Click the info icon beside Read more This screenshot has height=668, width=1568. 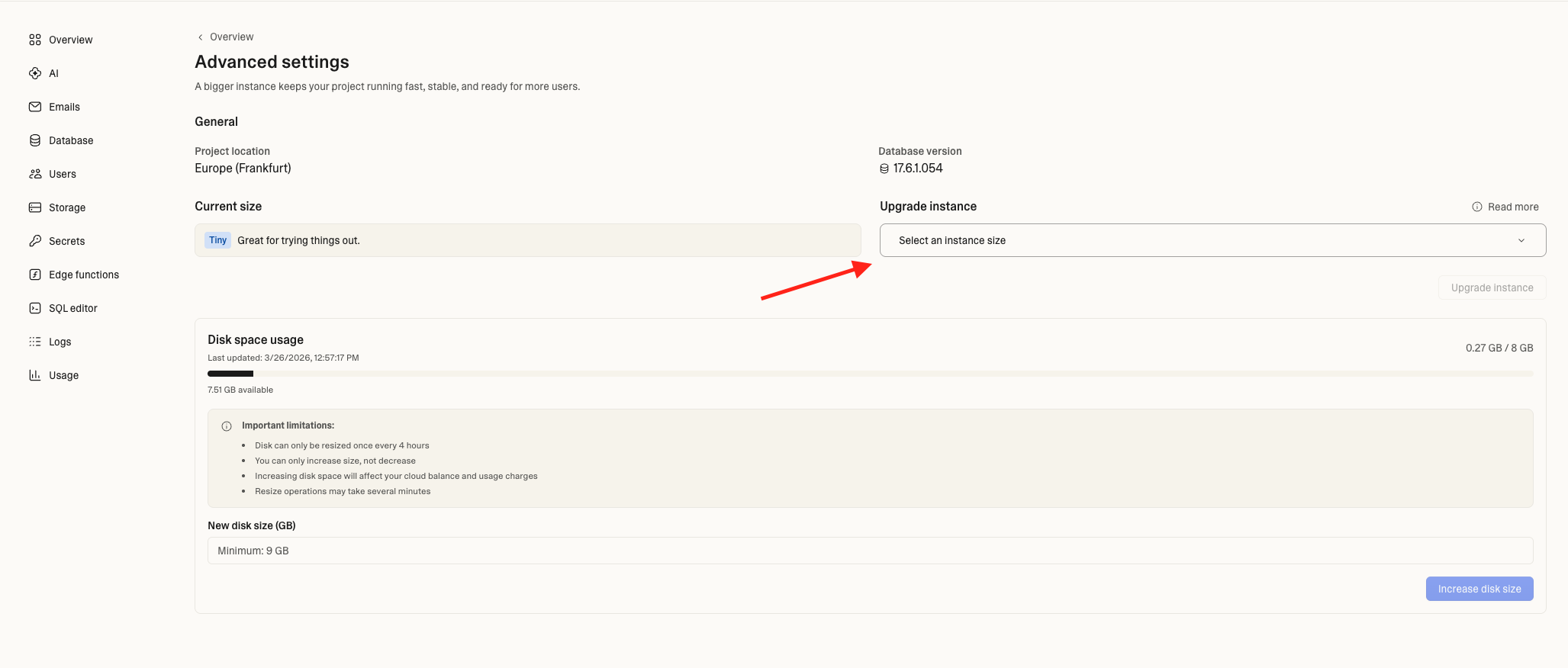[x=1477, y=207]
